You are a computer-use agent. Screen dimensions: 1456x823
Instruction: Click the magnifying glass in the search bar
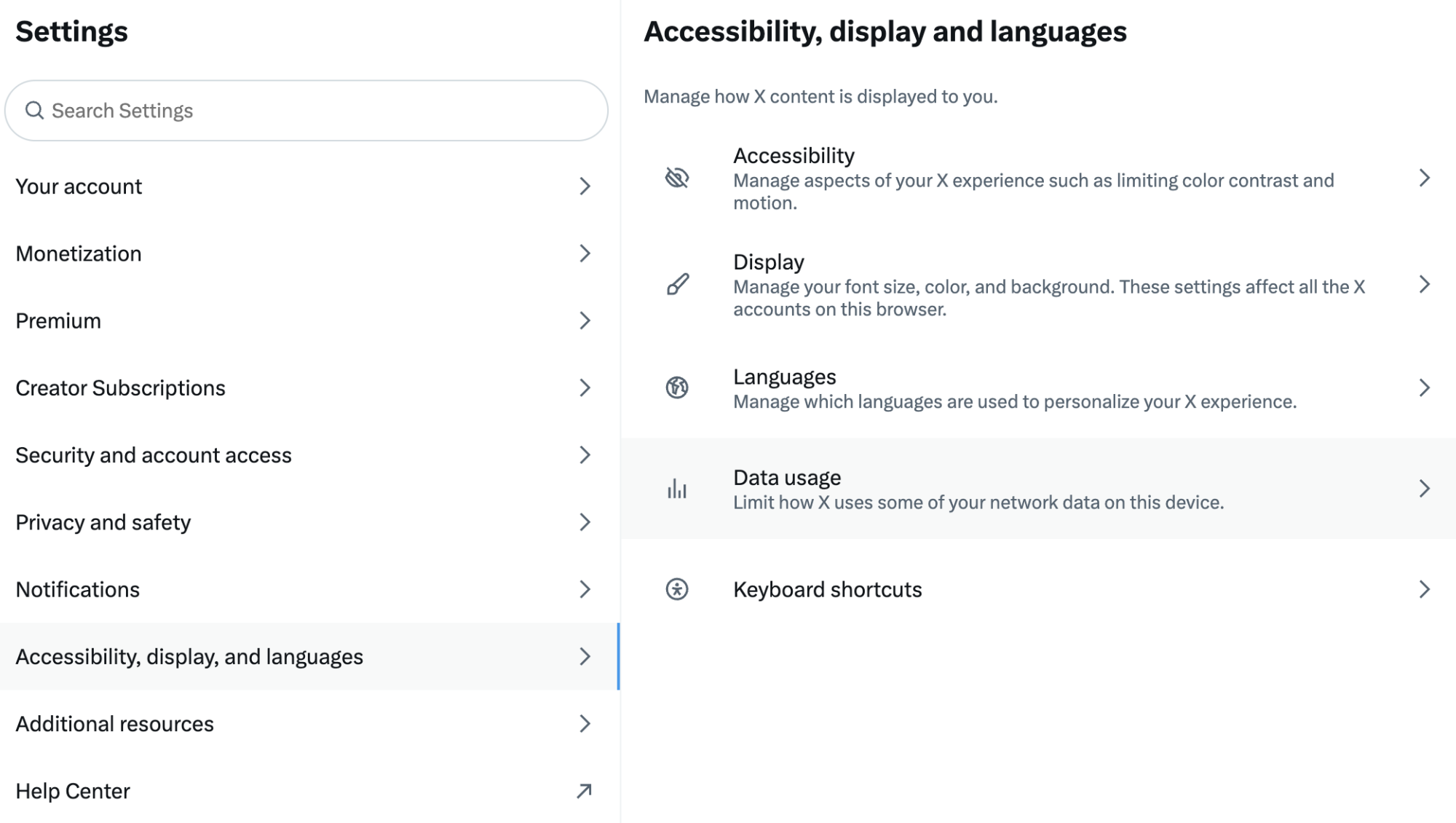pos(34,110)
